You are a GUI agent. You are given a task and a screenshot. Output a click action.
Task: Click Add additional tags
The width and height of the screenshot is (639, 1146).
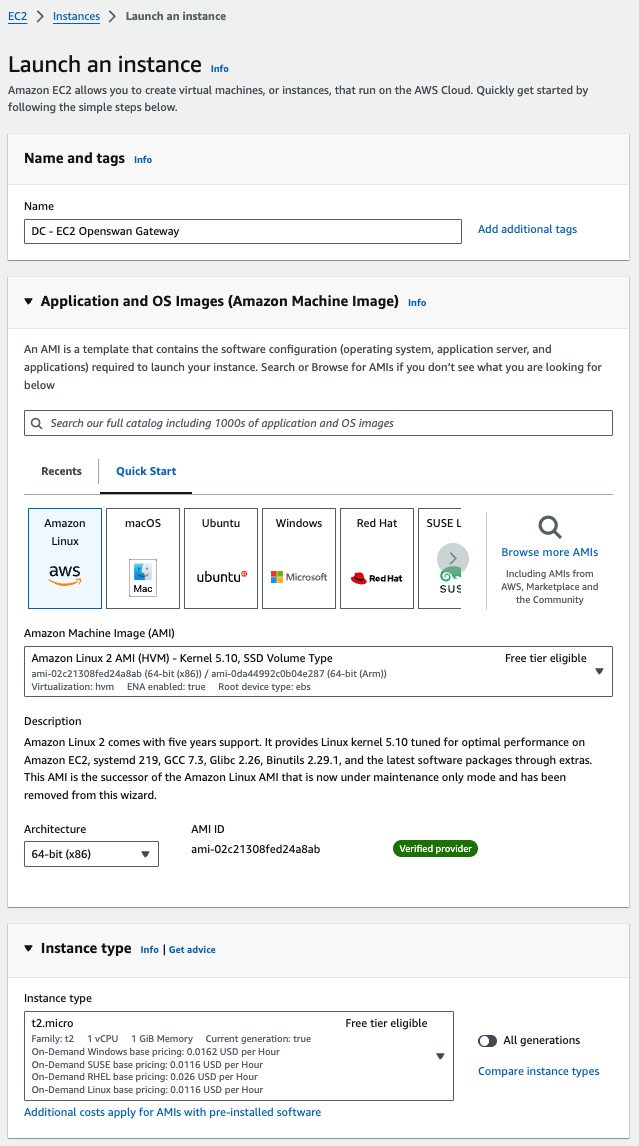pos(527,229)
